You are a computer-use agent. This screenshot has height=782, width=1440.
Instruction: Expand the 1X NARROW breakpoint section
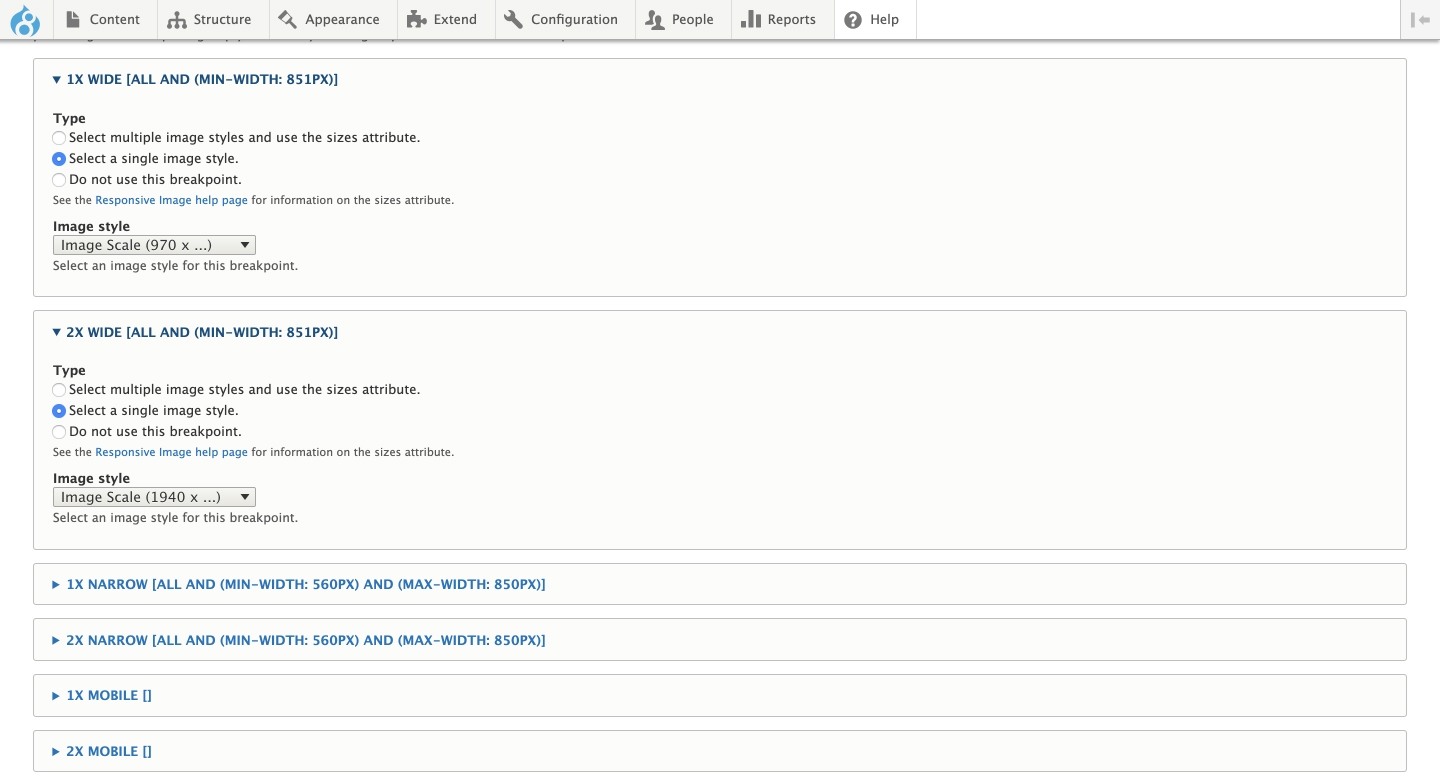pyautogui.click(x=305, y=584)
